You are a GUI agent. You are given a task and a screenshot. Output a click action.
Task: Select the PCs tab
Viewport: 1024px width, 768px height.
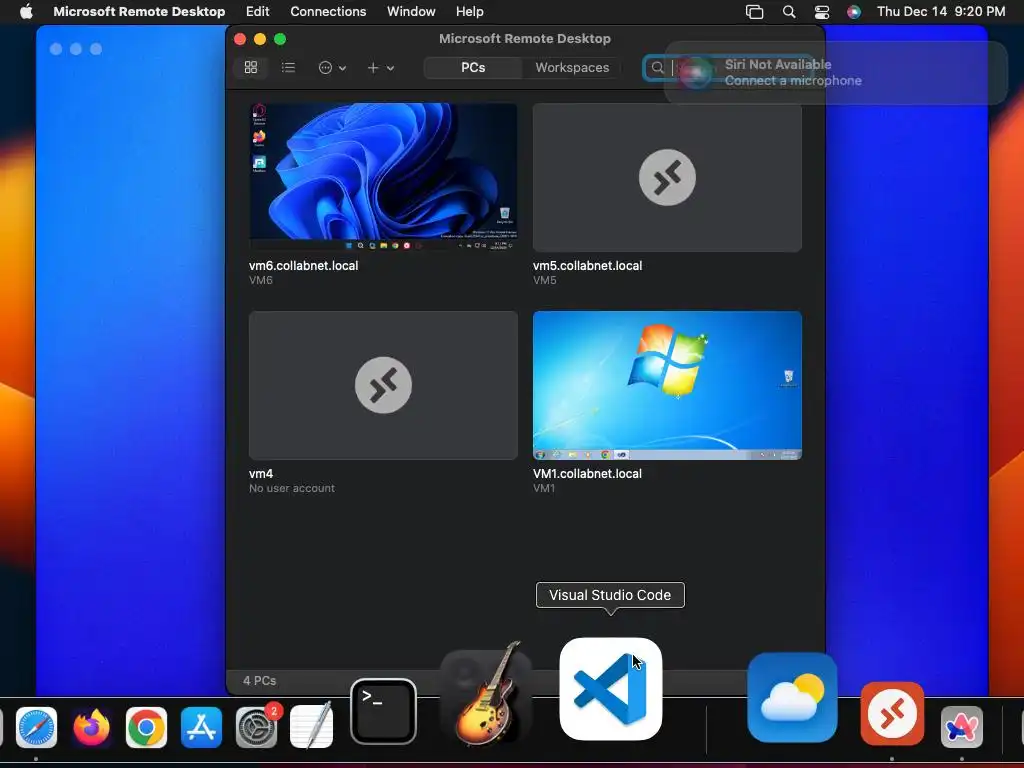(x=473, y=67)
